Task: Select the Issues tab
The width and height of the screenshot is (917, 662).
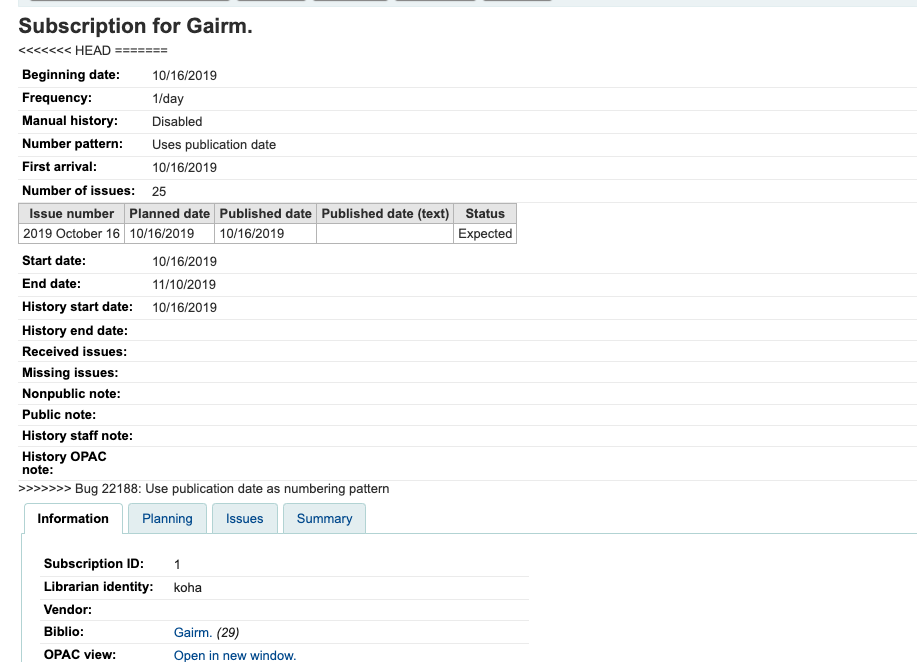Action: click(244, 518)
